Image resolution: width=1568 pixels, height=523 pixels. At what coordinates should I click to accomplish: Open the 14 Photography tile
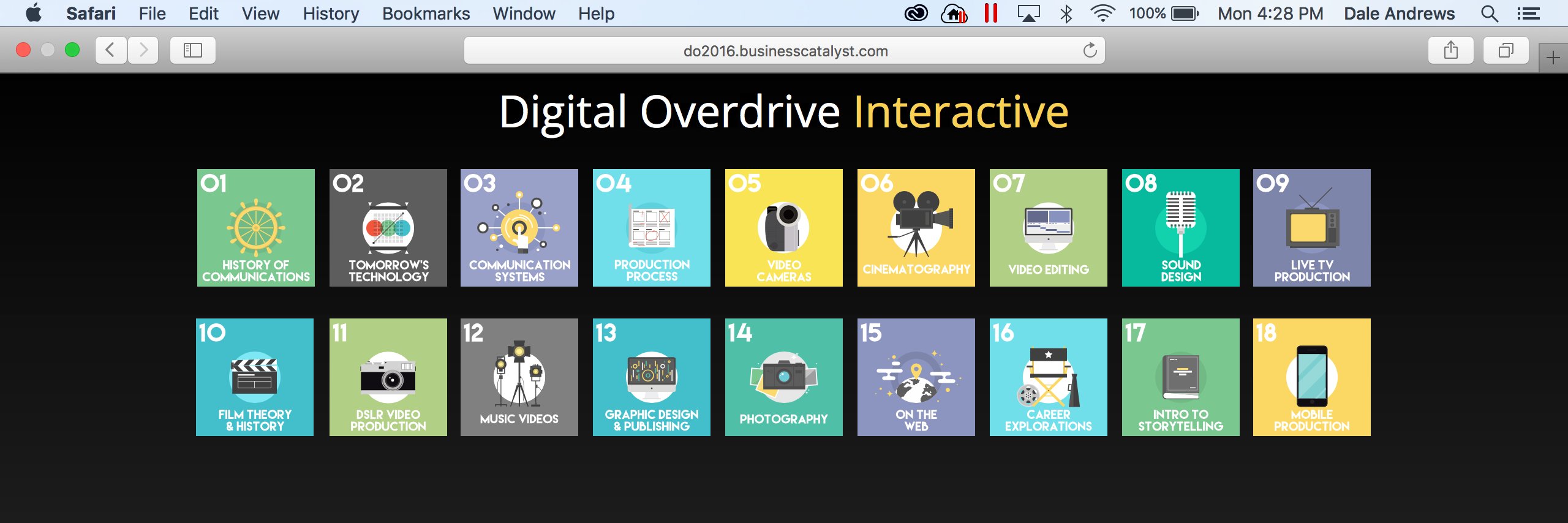pyautogui.click(x=784, y=377)
